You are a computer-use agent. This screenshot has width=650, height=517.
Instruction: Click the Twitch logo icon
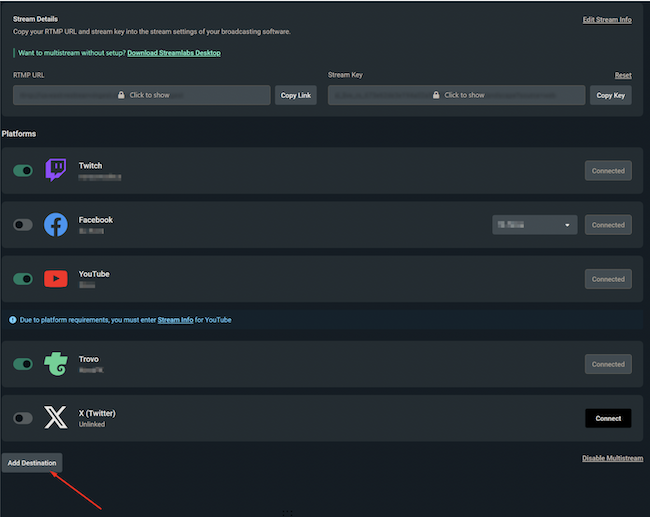coord(56,170)
